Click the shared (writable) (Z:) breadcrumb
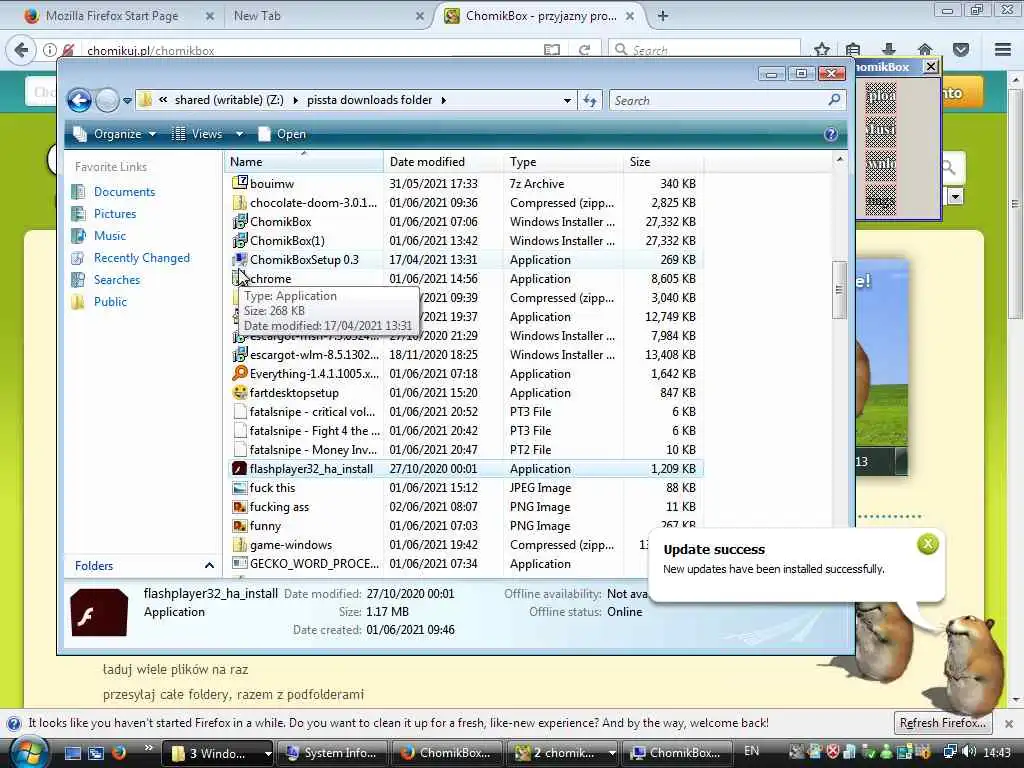The image size is (1024, 768). [x=229, y=100]
